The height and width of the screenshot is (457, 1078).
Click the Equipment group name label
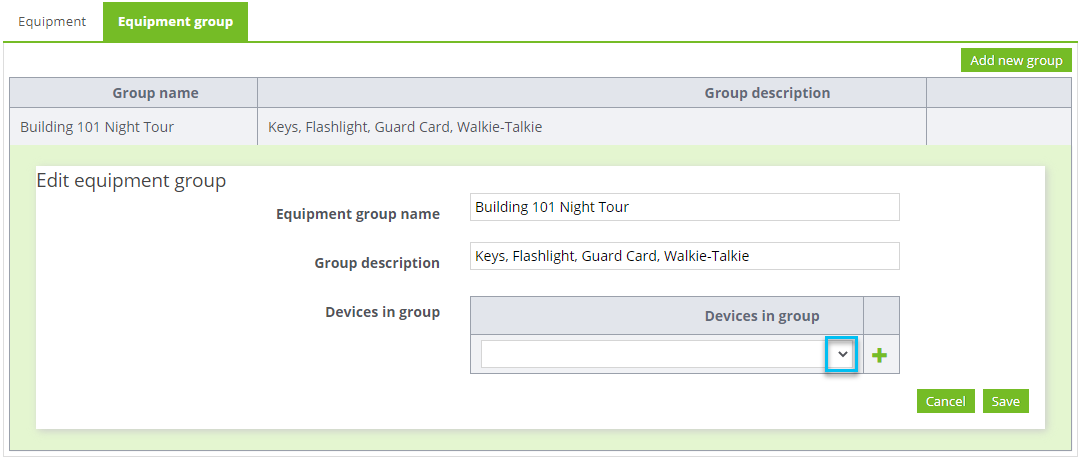click(x=358, y=214)
